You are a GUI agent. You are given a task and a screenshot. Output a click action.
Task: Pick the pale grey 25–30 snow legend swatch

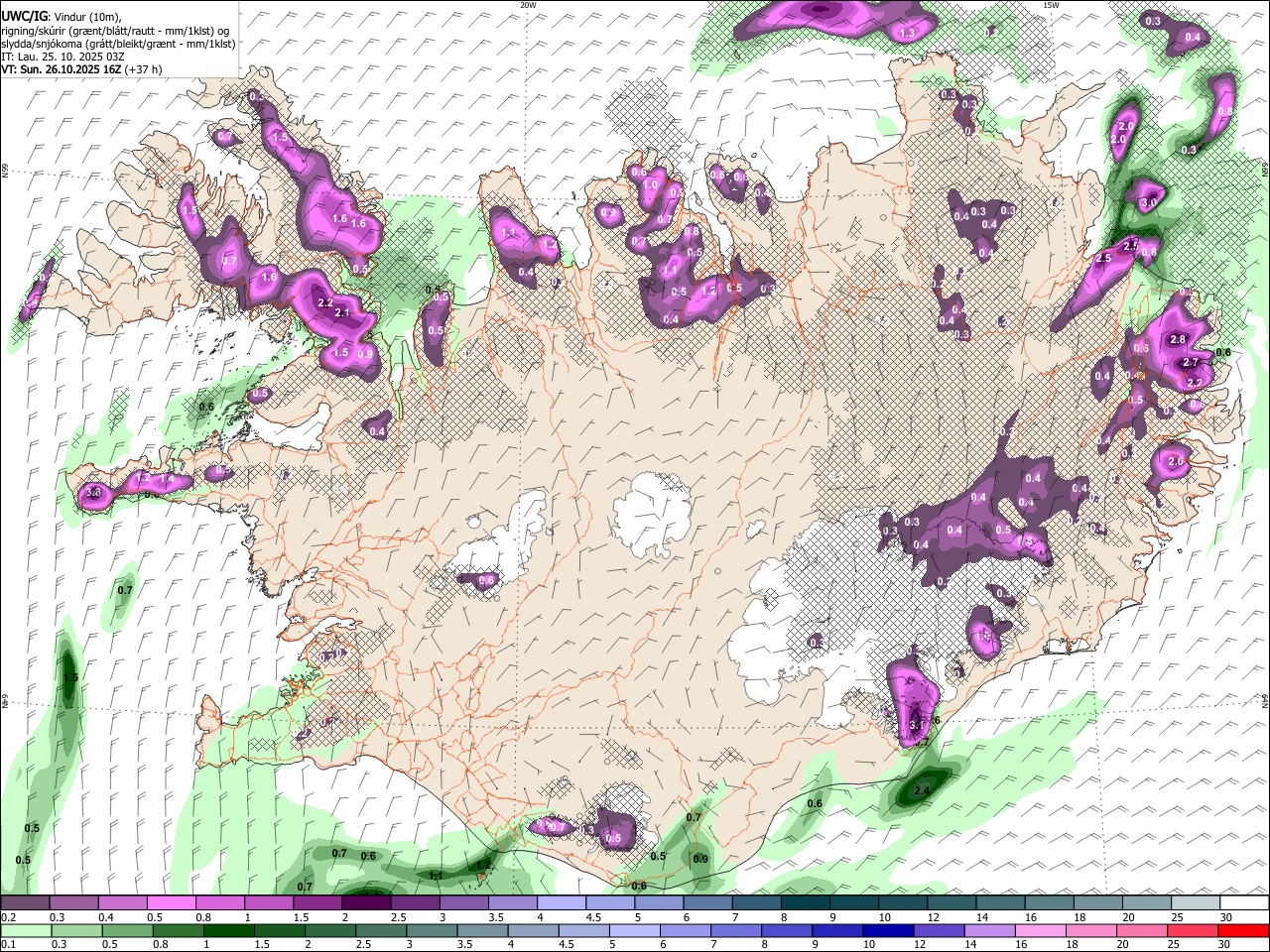[x=1196, y=903]
